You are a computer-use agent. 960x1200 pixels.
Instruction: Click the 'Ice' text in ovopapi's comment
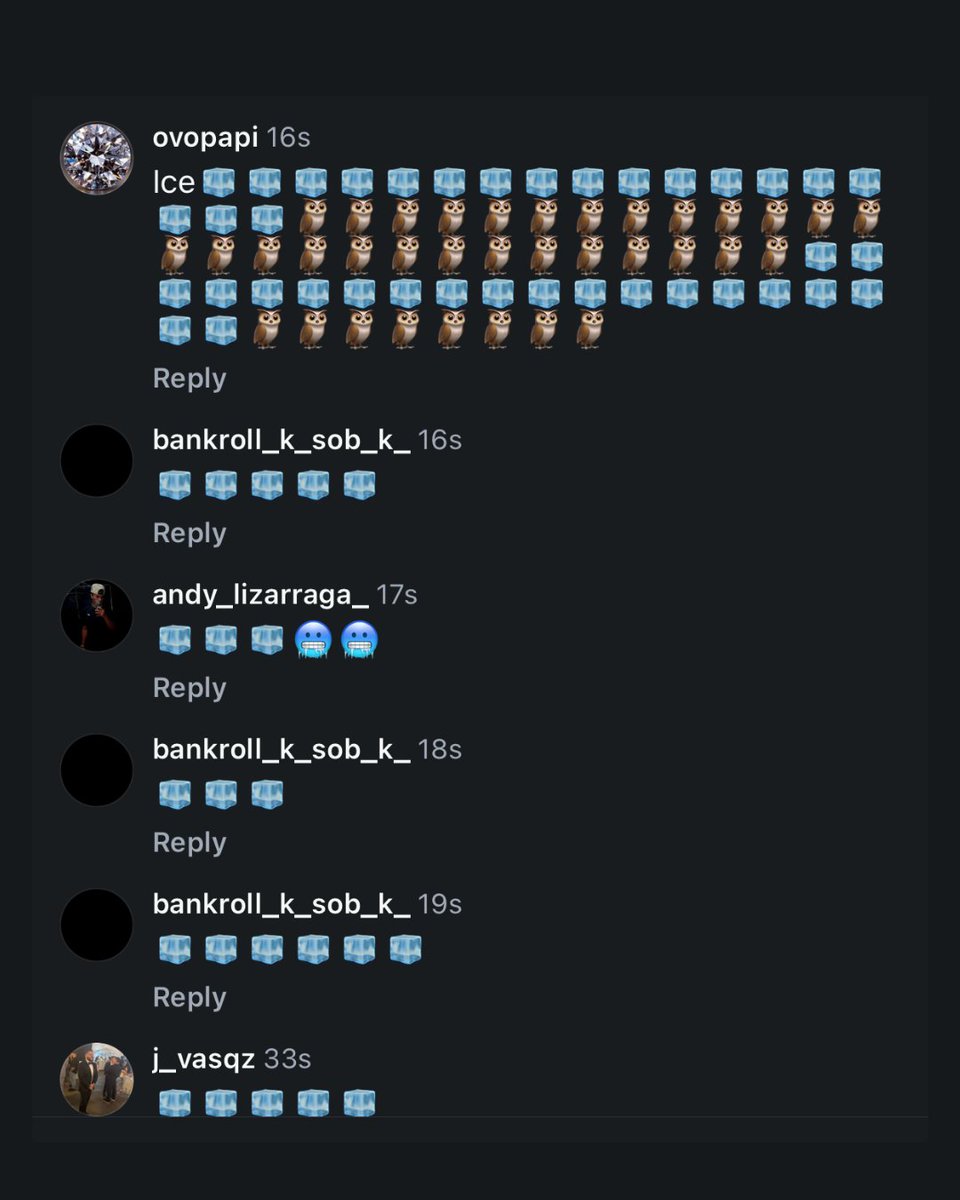(174, 182)
